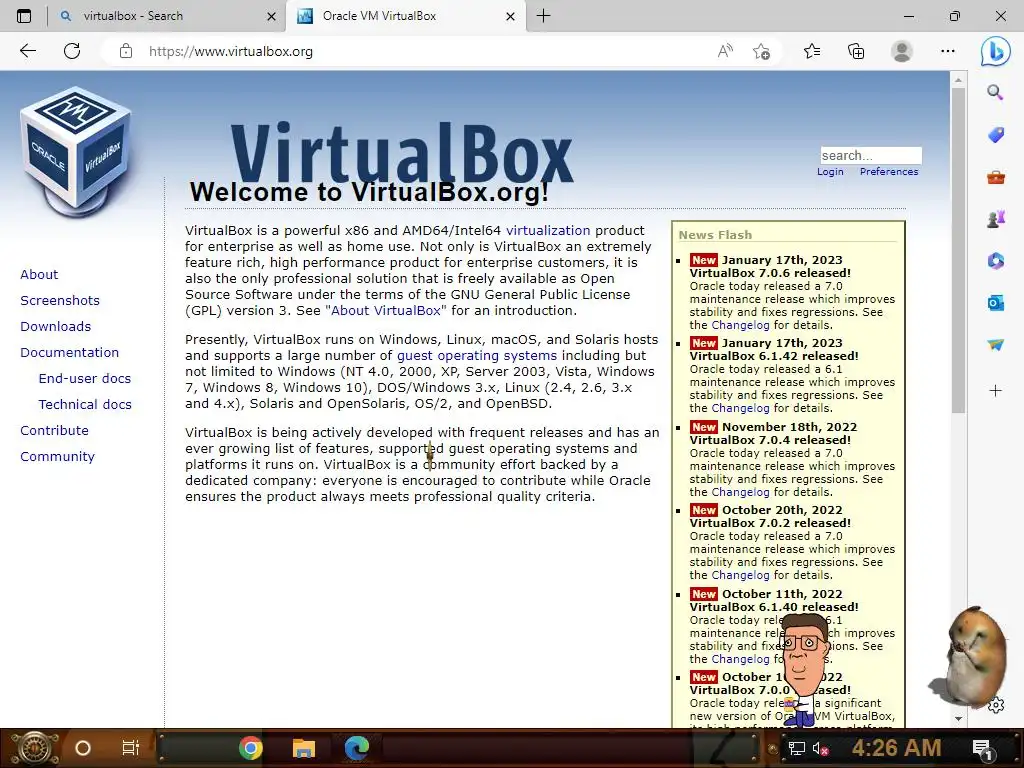Open the Microsoft 365 sidebar icon
The width and height of the screenshot is (1024, 768).
(995, 261)
